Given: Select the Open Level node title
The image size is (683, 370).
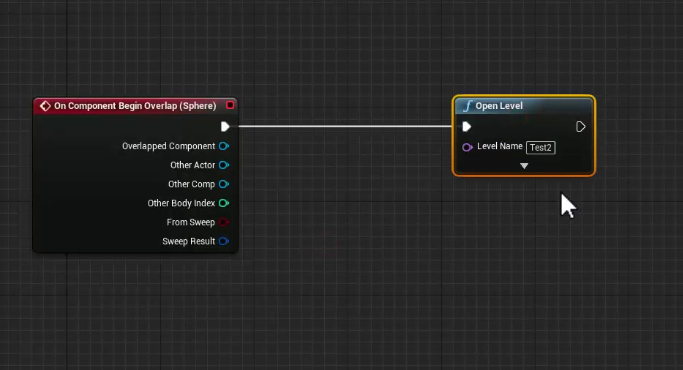Looking at the screenshot, I should tap(499, 106).
